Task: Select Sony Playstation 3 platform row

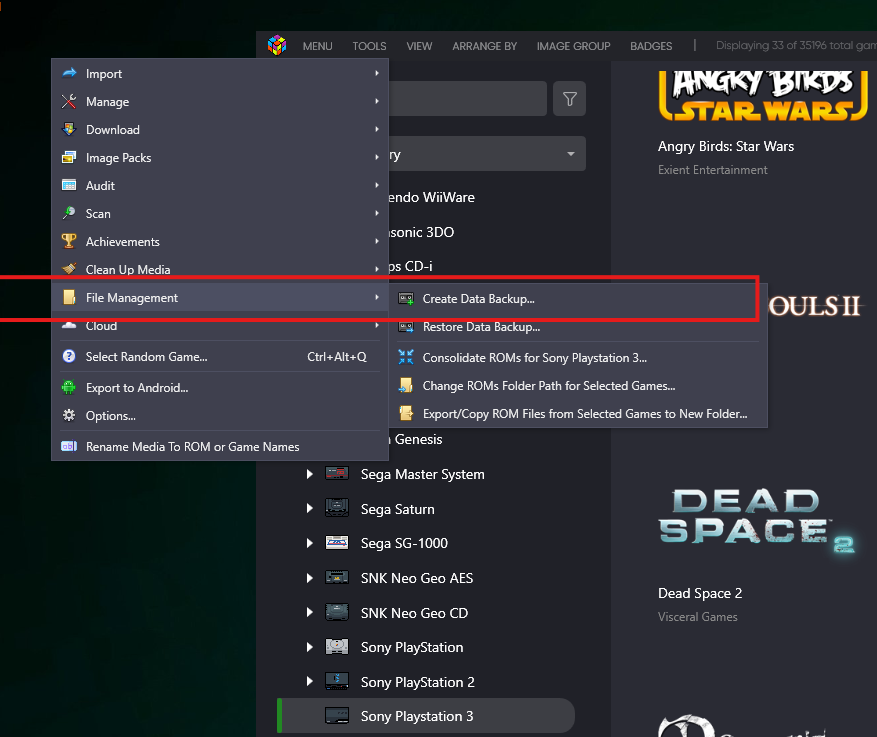Action: click(426, 716)
